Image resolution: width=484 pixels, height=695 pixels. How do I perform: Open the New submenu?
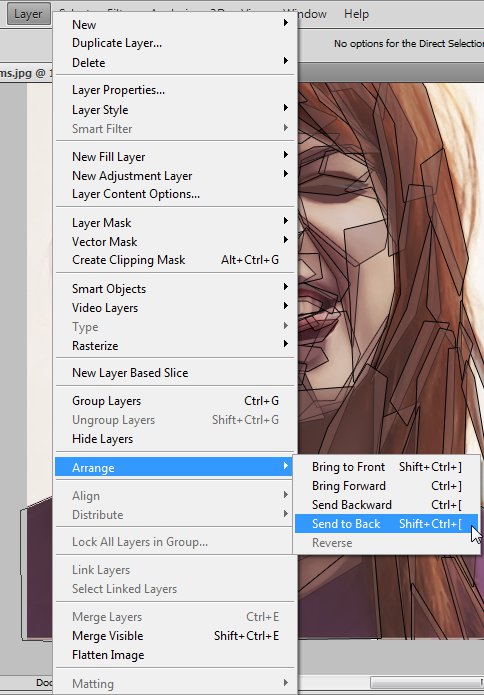point(175,24)
